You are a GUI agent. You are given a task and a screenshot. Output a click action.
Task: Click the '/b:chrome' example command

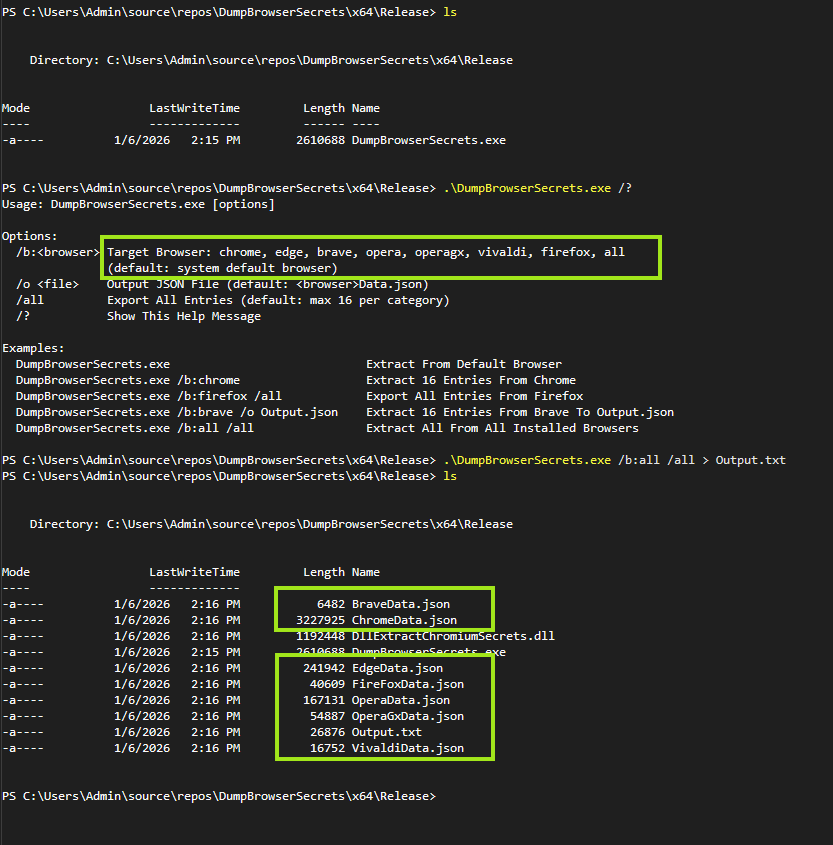[x=128, y=380]
